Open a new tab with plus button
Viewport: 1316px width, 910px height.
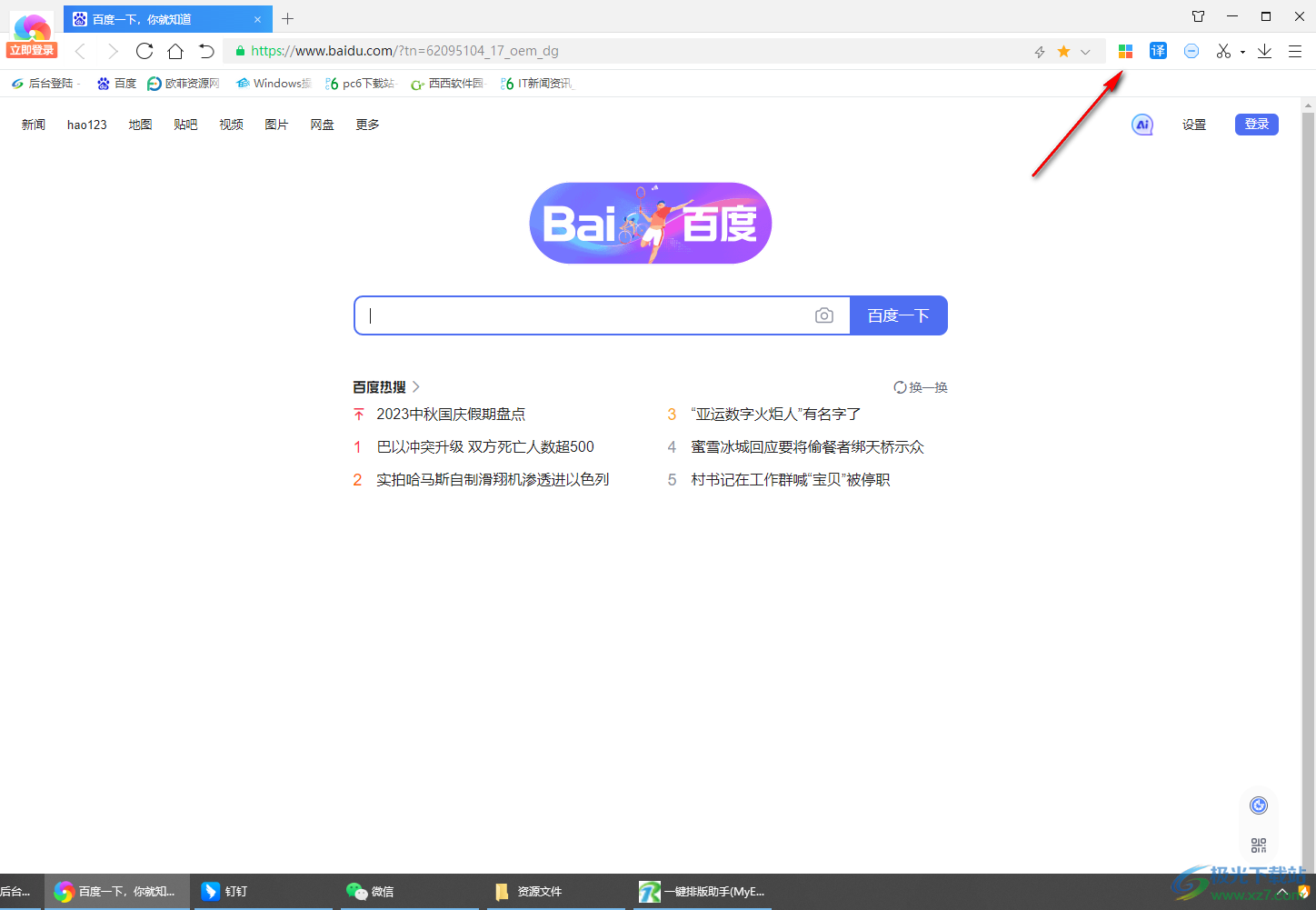coord(288,18)
